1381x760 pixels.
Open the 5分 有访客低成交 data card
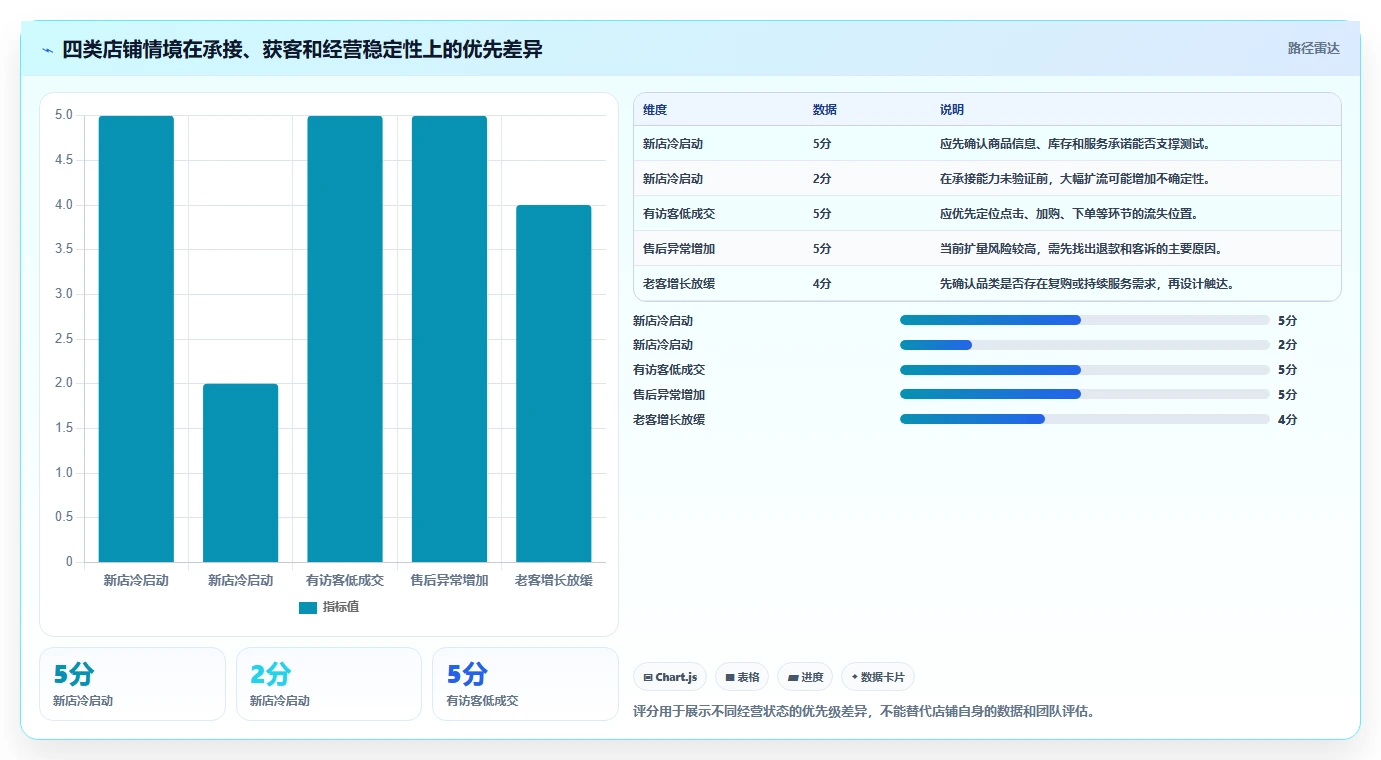[x=525, y=684]
